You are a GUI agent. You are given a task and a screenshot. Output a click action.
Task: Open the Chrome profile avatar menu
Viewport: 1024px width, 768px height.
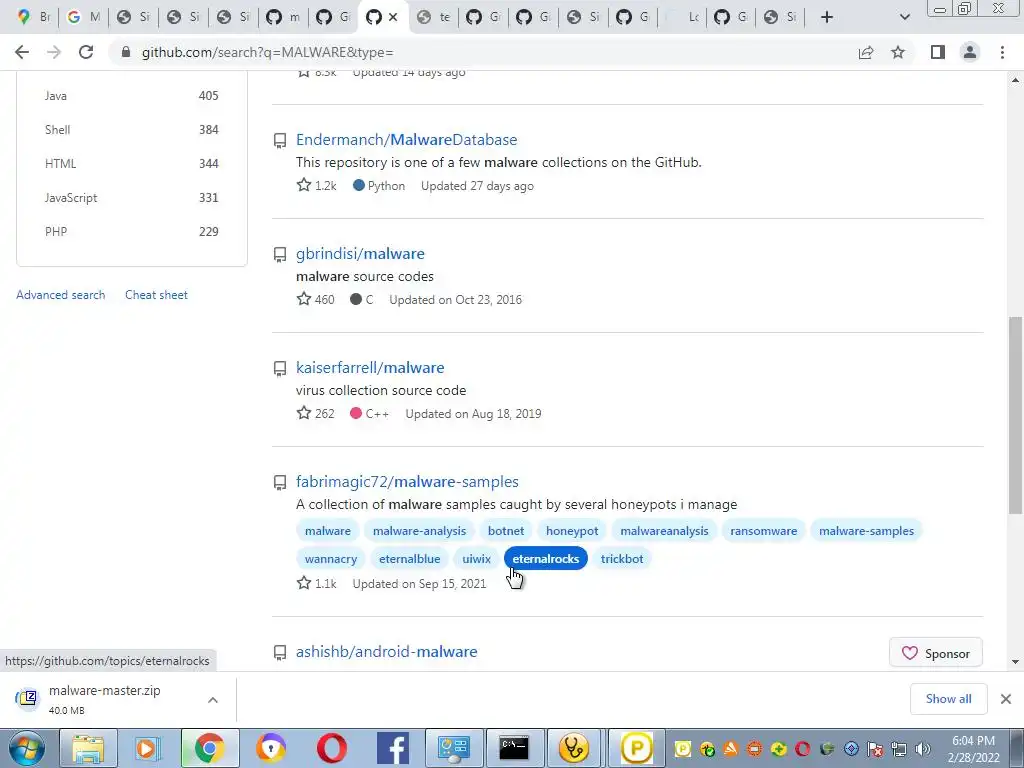coord(970,52)
